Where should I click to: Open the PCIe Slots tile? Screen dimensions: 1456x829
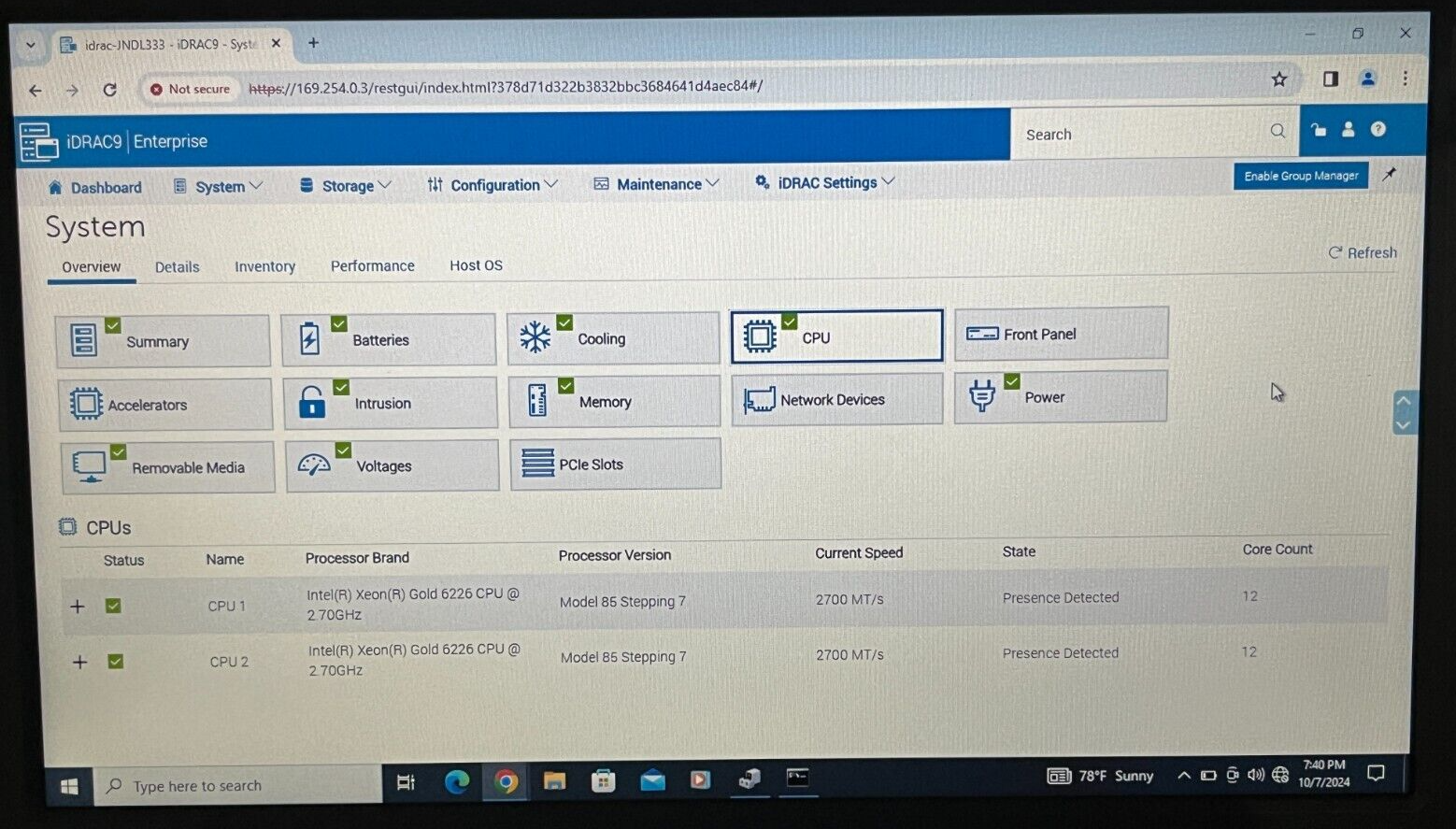tap(616, 464)
